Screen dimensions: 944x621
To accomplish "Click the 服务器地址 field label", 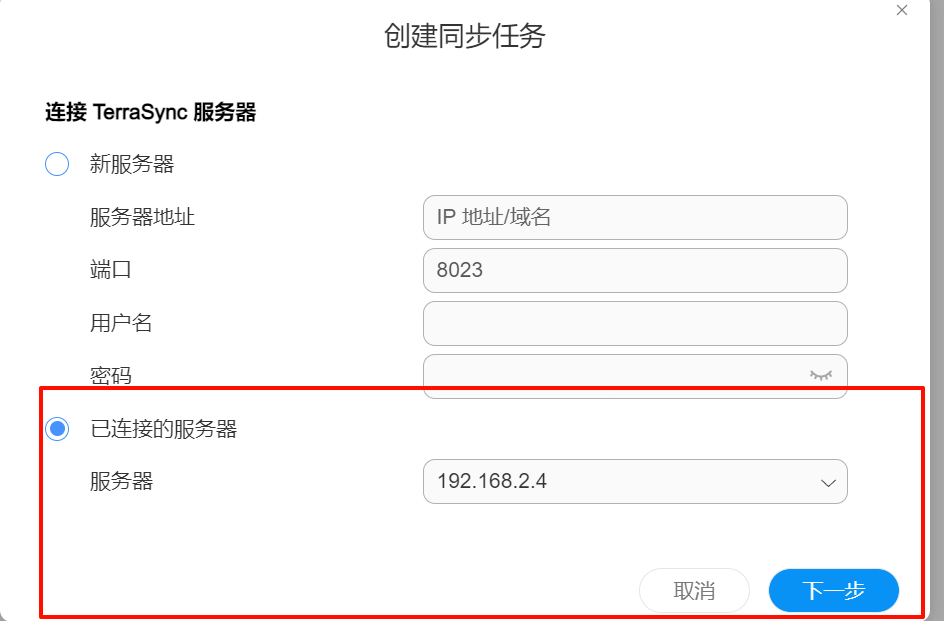I will click(142, 217).
